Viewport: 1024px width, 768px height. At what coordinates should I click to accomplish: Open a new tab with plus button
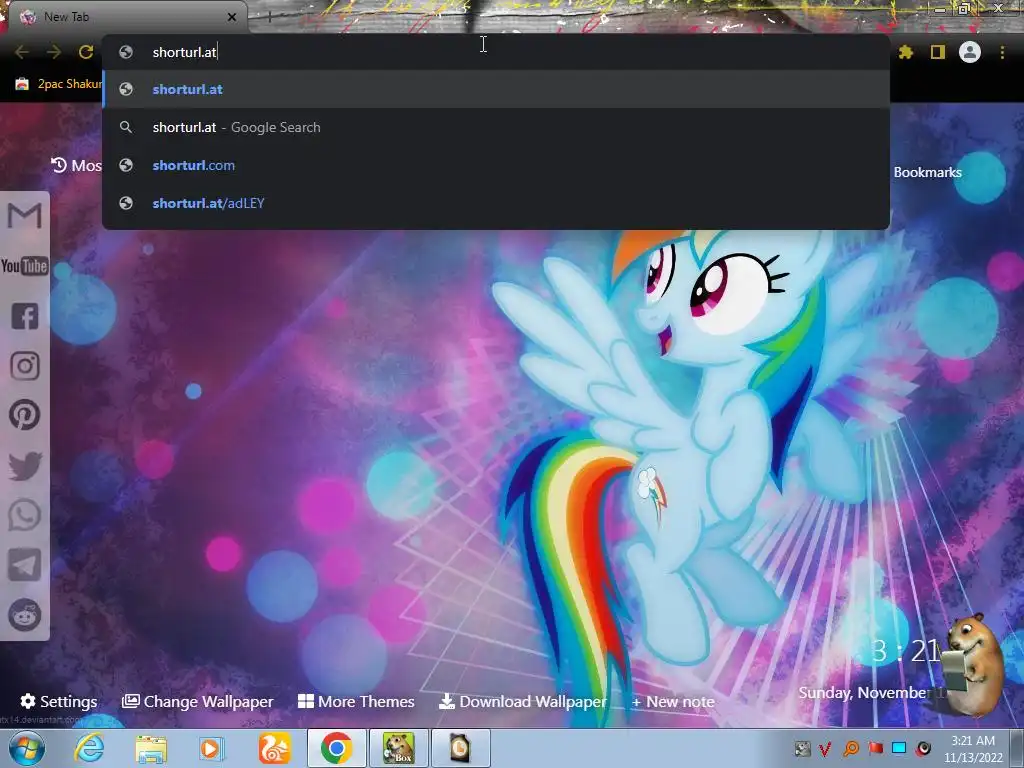tap(270, 17)
